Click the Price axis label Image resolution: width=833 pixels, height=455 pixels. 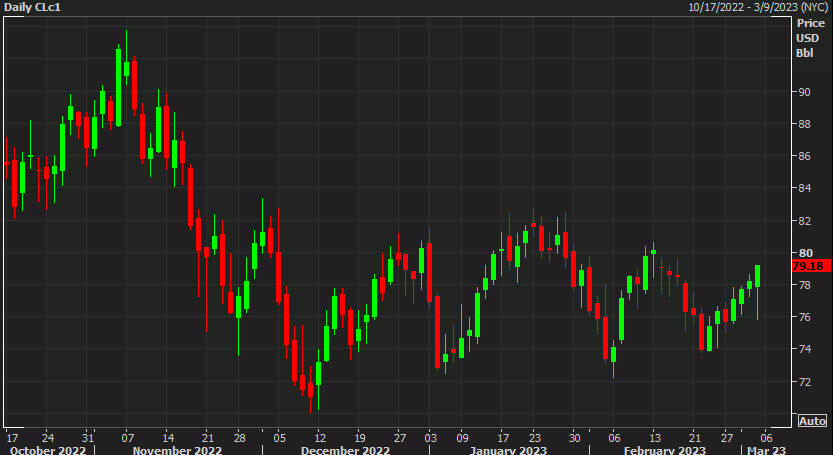tap(810, 24)
